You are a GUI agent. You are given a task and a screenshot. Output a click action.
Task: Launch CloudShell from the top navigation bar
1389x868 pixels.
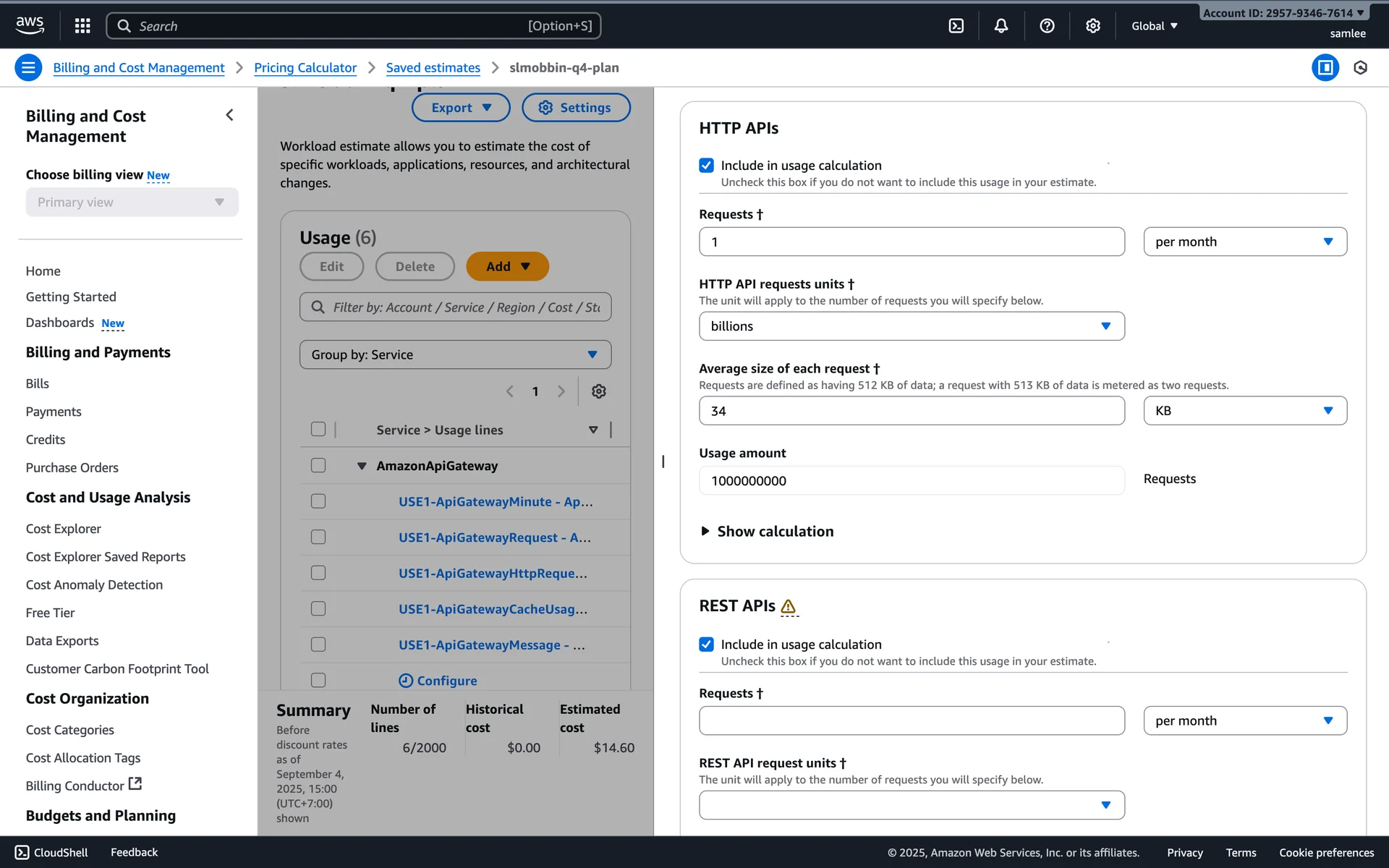coord(956,26)
